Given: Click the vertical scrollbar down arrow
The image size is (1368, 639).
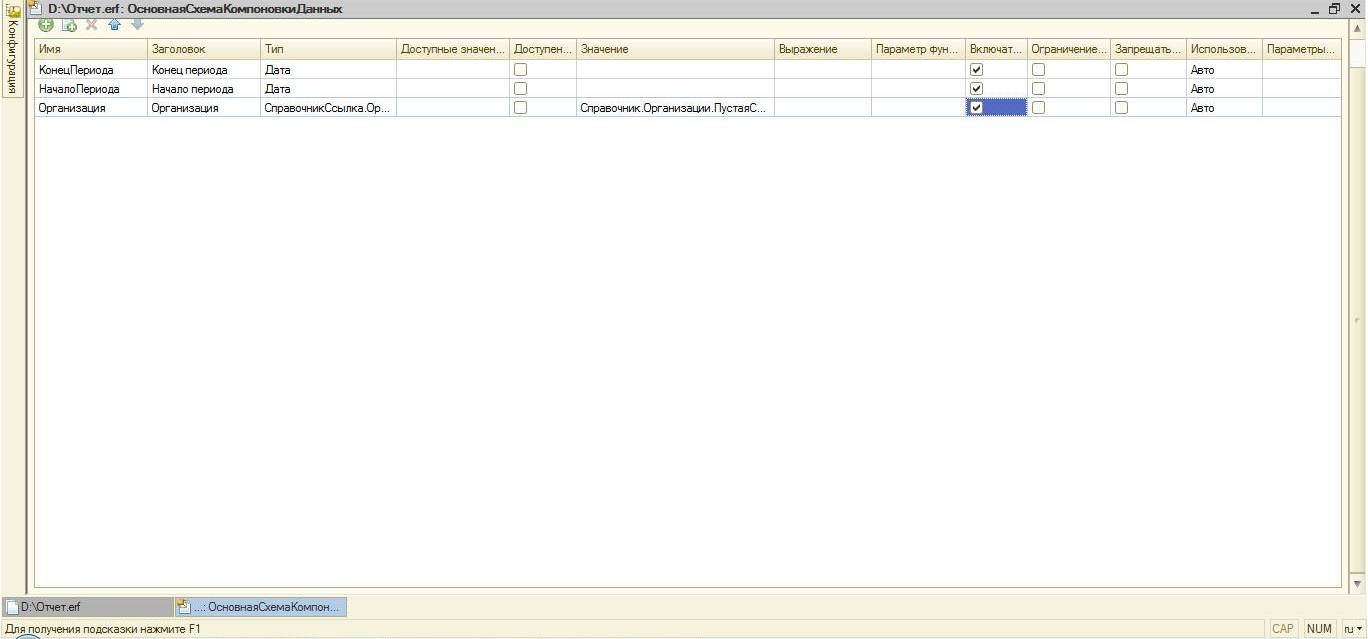Looking at the screenshot, I should coord(1357,584).
